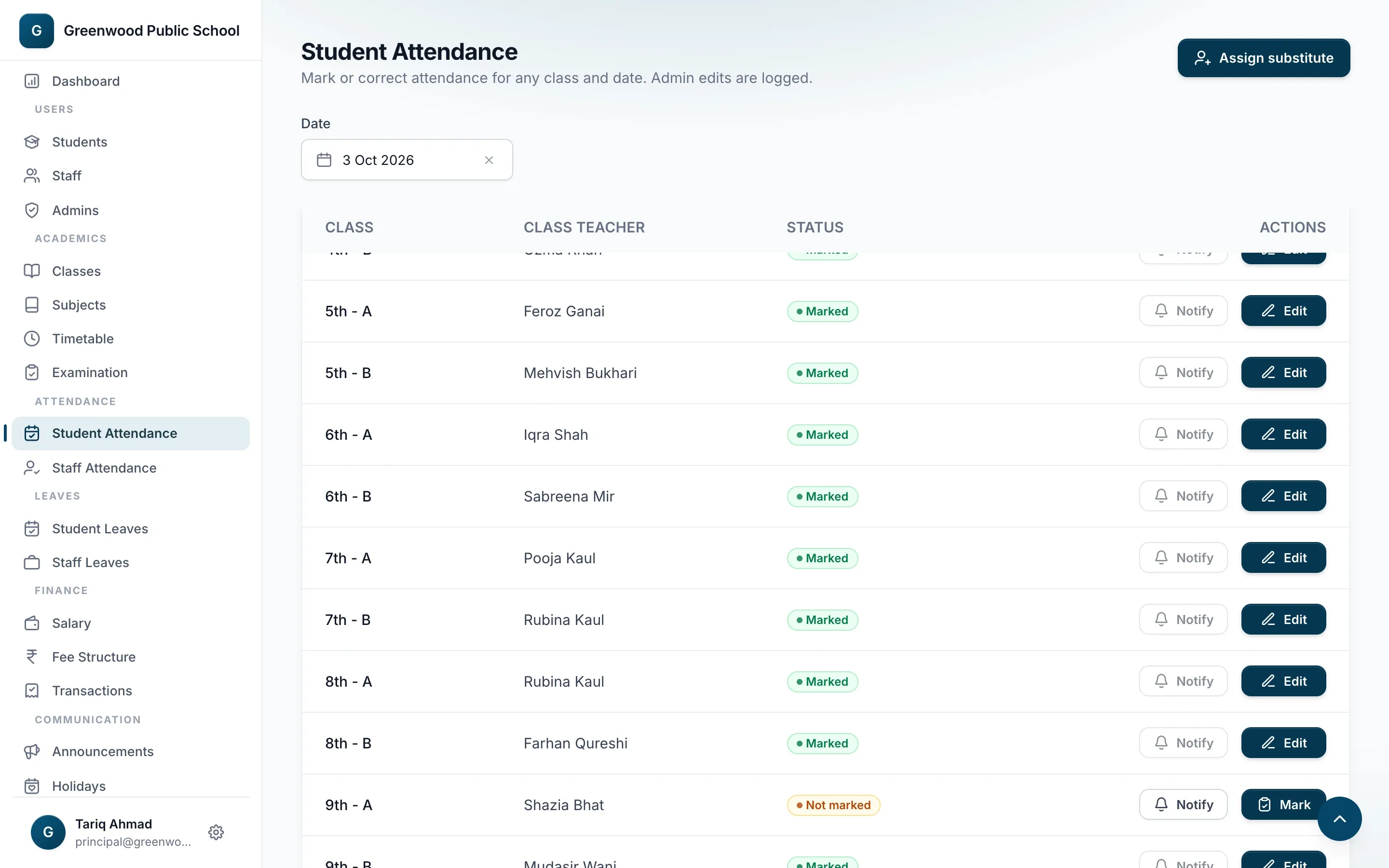
Task: Edit attendance for class 8th - B
Action: click(x=1283, y=743)
